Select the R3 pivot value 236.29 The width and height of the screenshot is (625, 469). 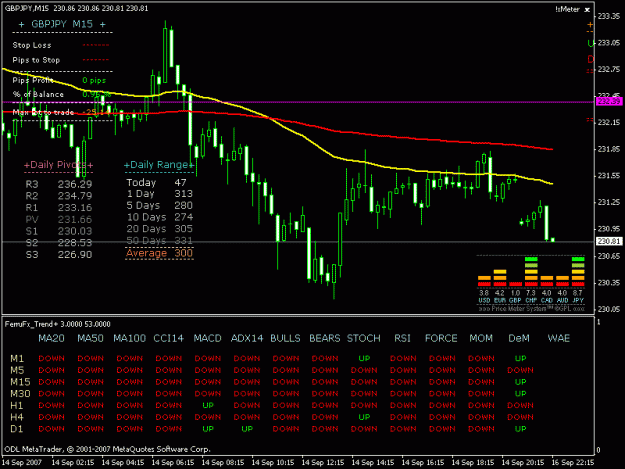[75, 184]
